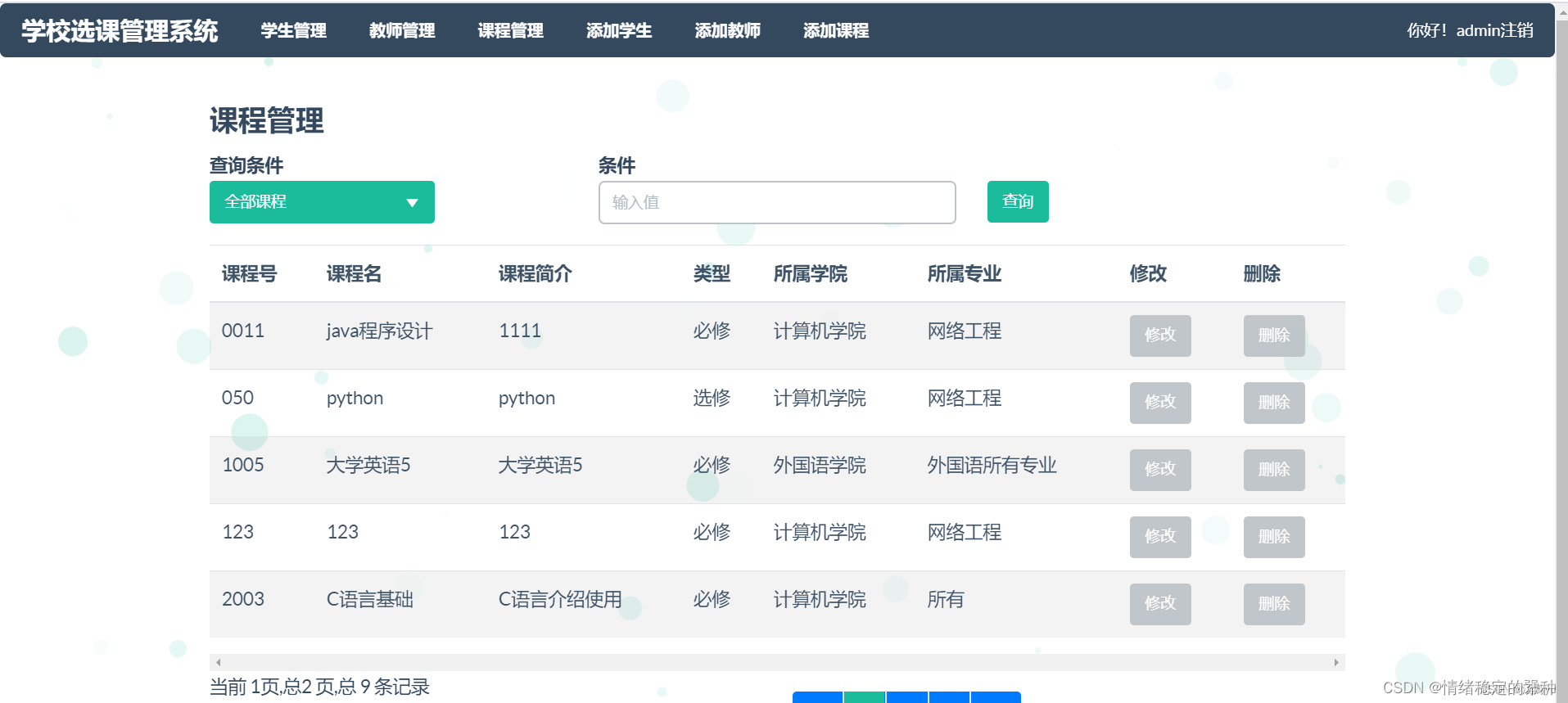Click the 学校选课管理系统 site title
Image resolution: width=1568 pixels, height=703 pixels.
pos(120,30)
